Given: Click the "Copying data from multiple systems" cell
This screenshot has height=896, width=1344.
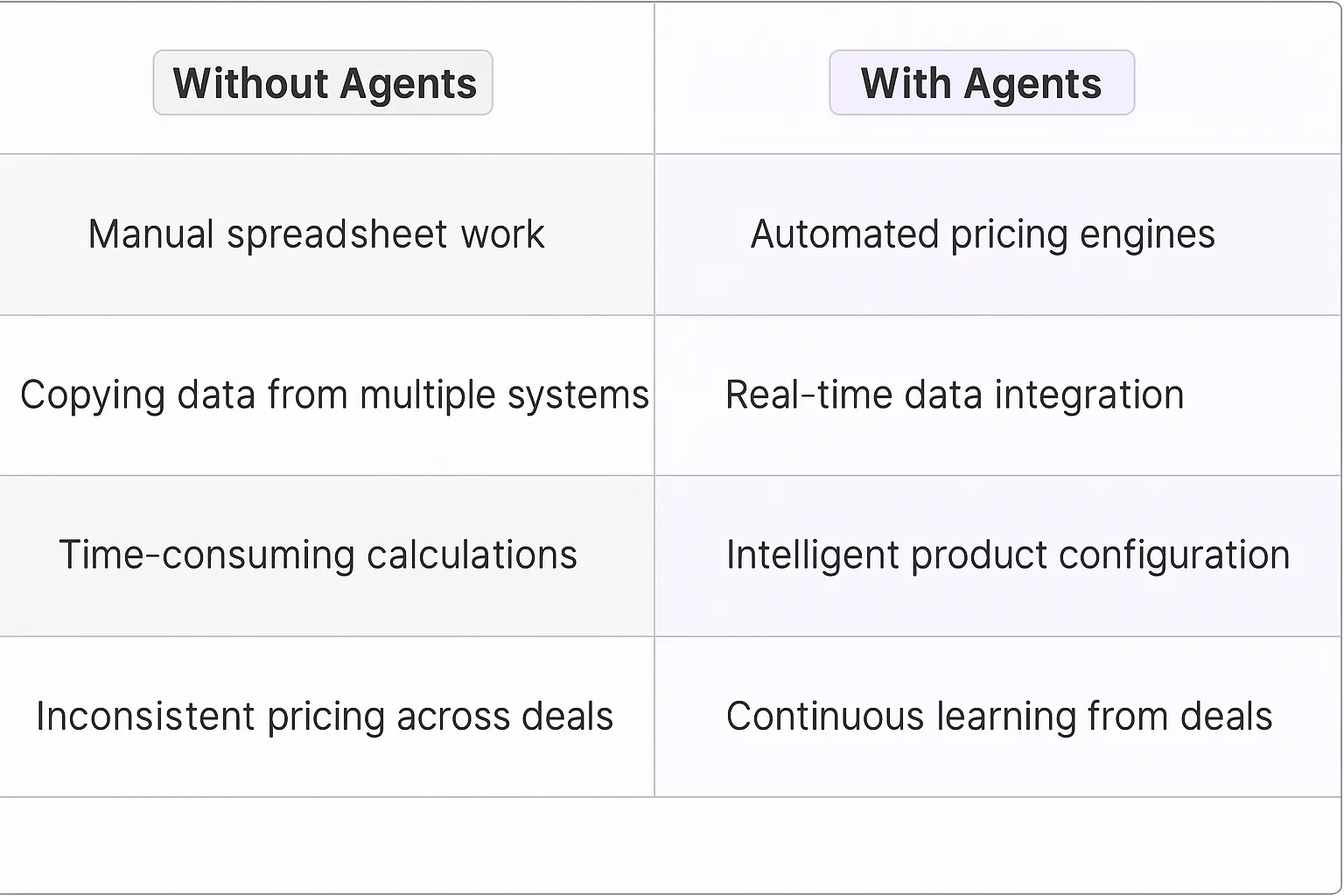Looking at the screenshot, I should 334,395.
